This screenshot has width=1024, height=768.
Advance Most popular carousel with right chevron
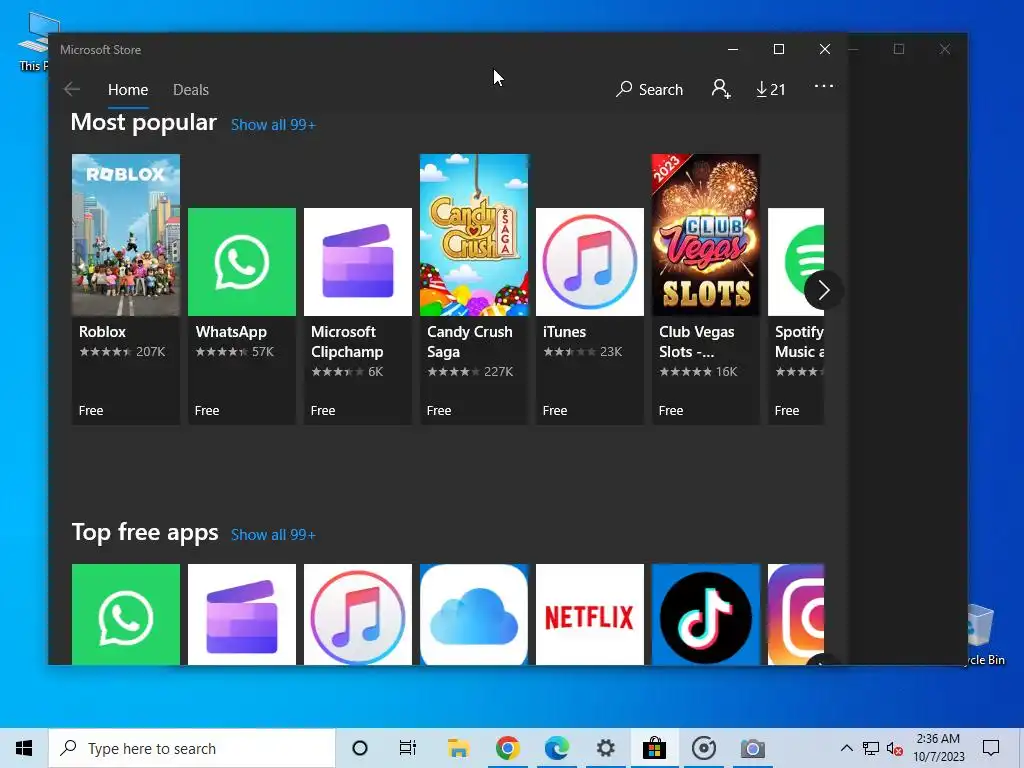(x=823, y=290)
